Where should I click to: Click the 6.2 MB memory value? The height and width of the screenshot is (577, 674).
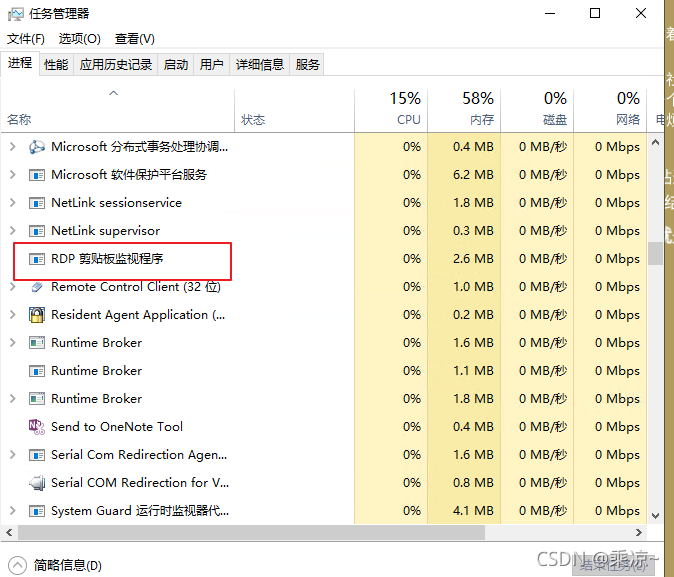pos(473,175)
